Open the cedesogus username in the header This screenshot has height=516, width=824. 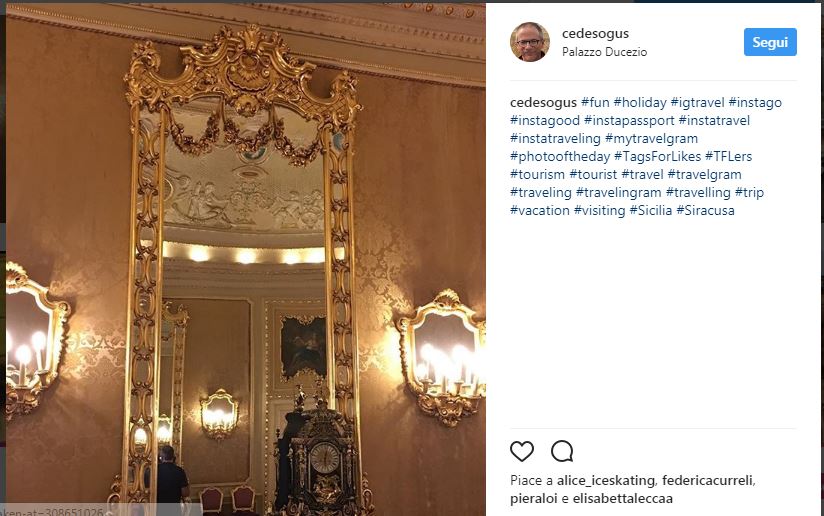click(x=595, y=34)
